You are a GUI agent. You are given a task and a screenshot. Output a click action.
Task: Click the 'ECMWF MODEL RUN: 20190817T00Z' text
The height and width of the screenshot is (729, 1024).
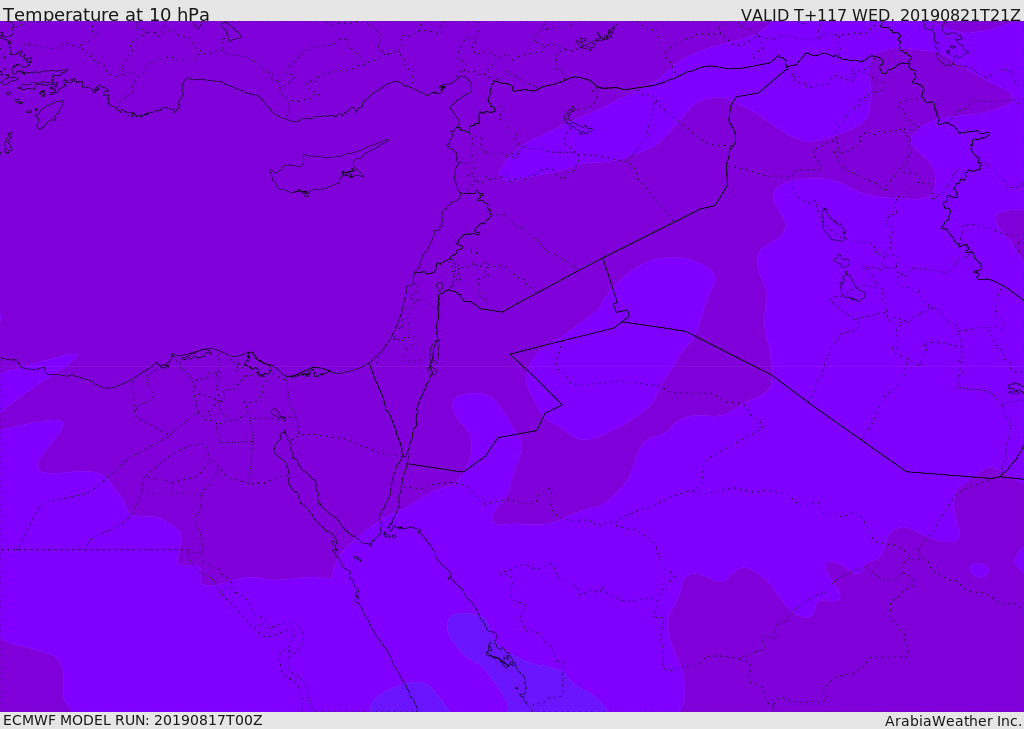tap(133, 720)
